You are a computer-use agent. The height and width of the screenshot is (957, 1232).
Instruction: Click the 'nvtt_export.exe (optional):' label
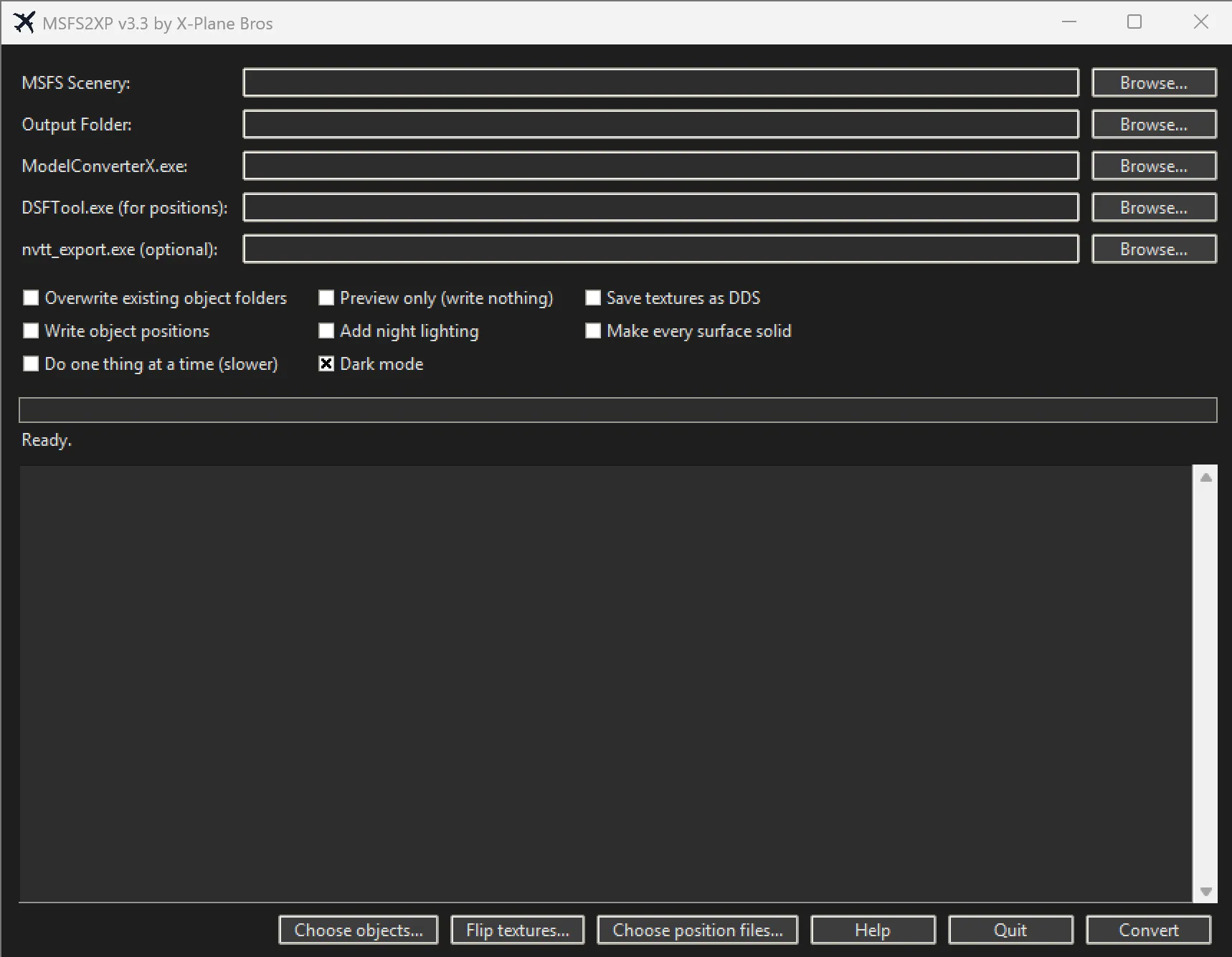(120, 249)
